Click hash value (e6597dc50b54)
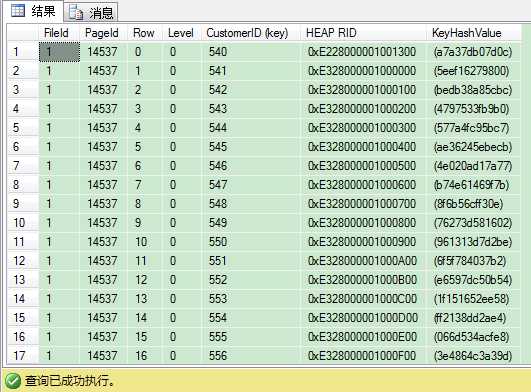The width and height of the screenshot is (531, 392). tap(473, 279)
